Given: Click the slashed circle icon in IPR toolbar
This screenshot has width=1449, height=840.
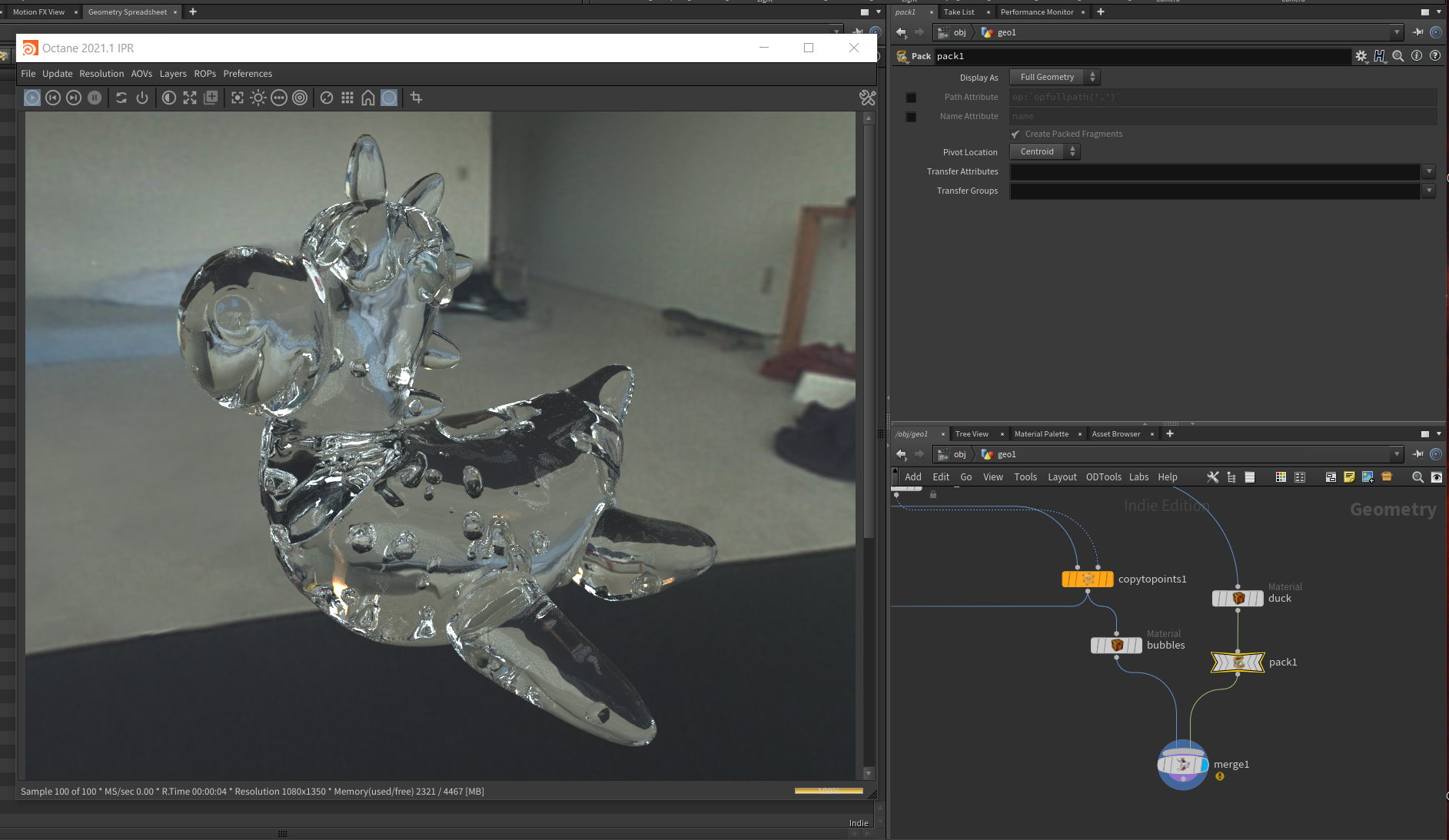Looking at the screenshot, I should 327,98.
